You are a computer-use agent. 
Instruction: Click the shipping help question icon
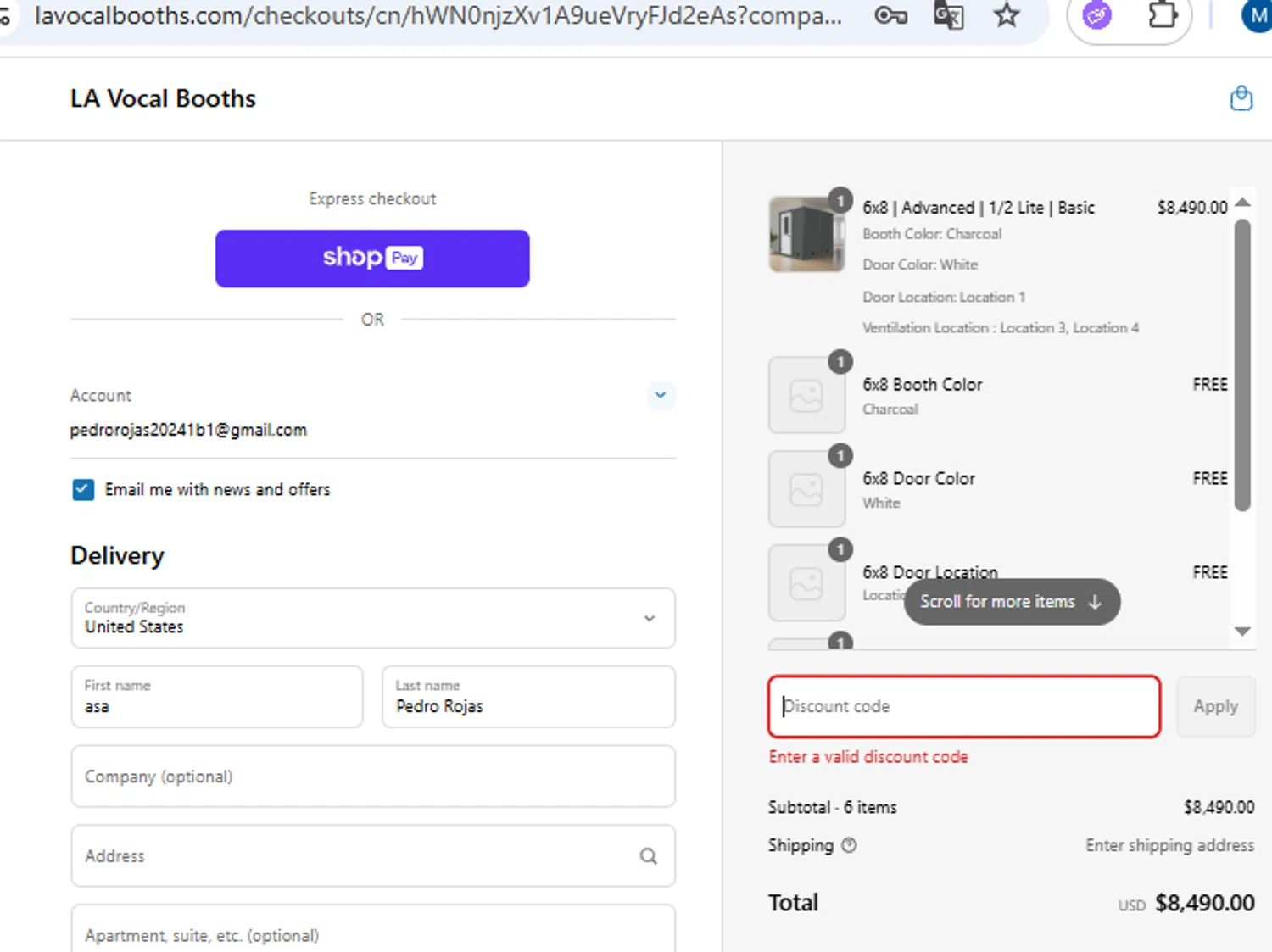click(849, 845)
